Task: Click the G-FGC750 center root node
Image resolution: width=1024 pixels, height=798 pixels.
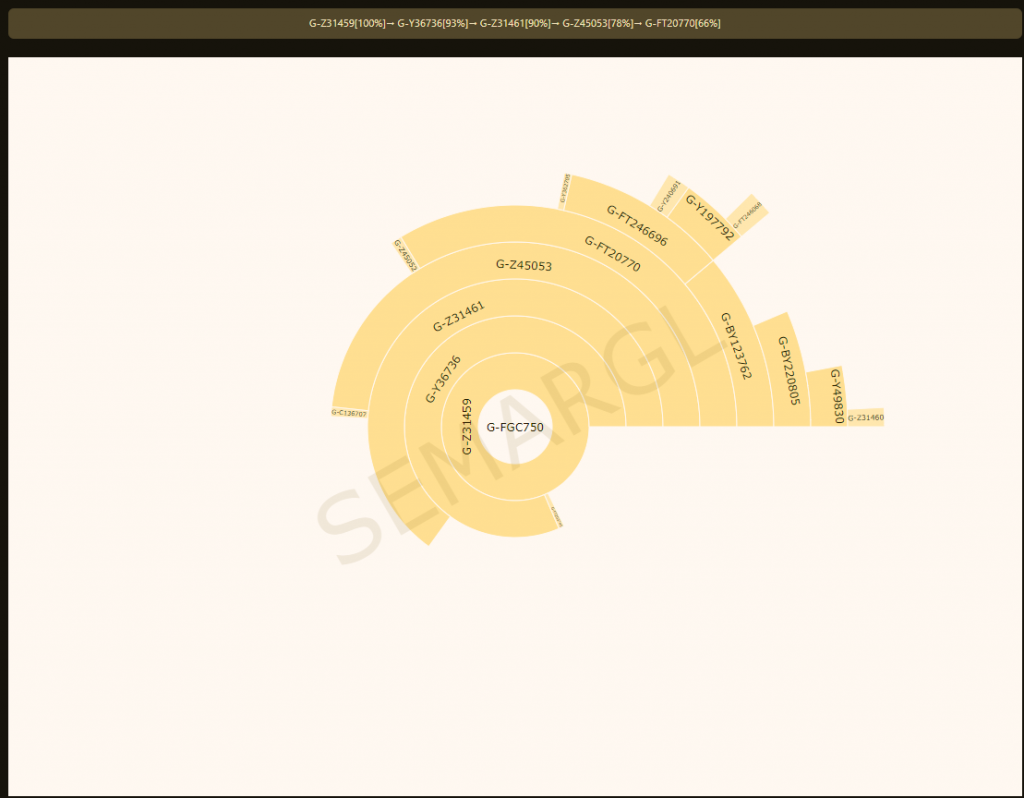Action: [x=515, y=427]
